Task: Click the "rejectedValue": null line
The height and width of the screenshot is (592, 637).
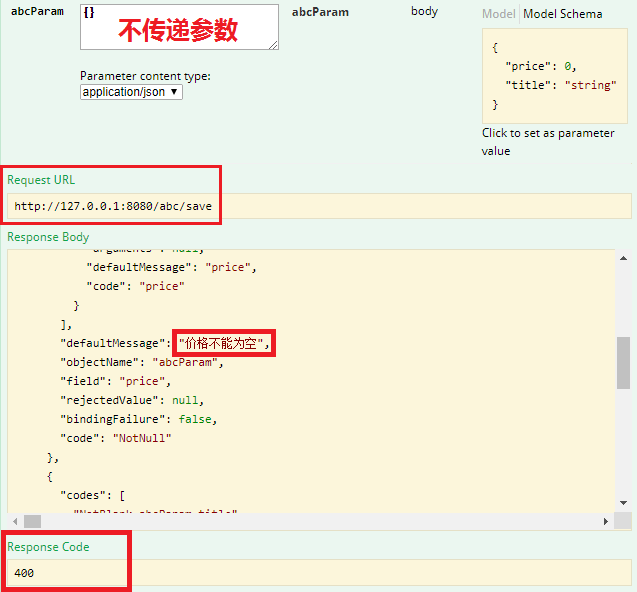Action: (x=132, y=400)
